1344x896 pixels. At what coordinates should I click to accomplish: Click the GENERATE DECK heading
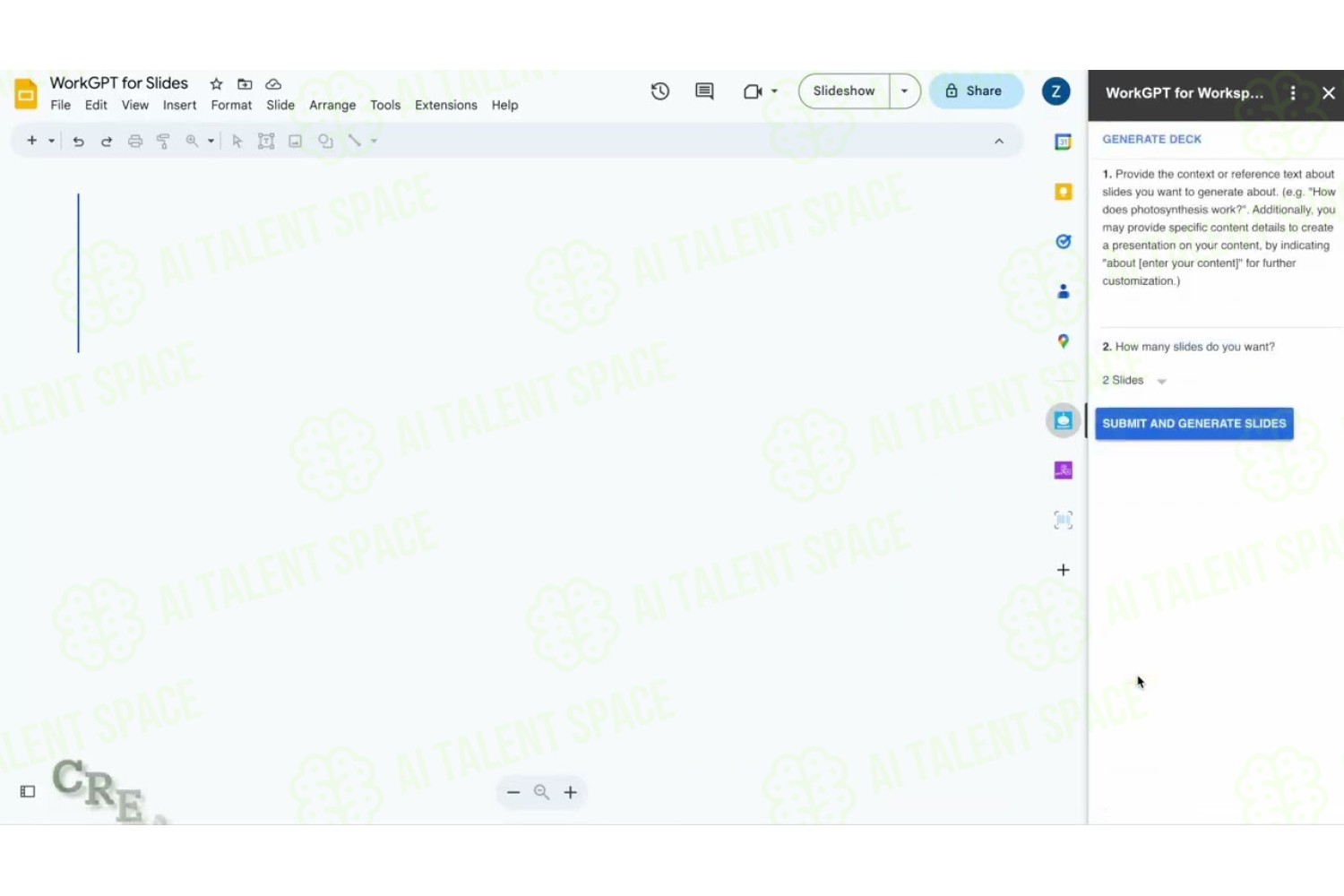pos(1151,139)
